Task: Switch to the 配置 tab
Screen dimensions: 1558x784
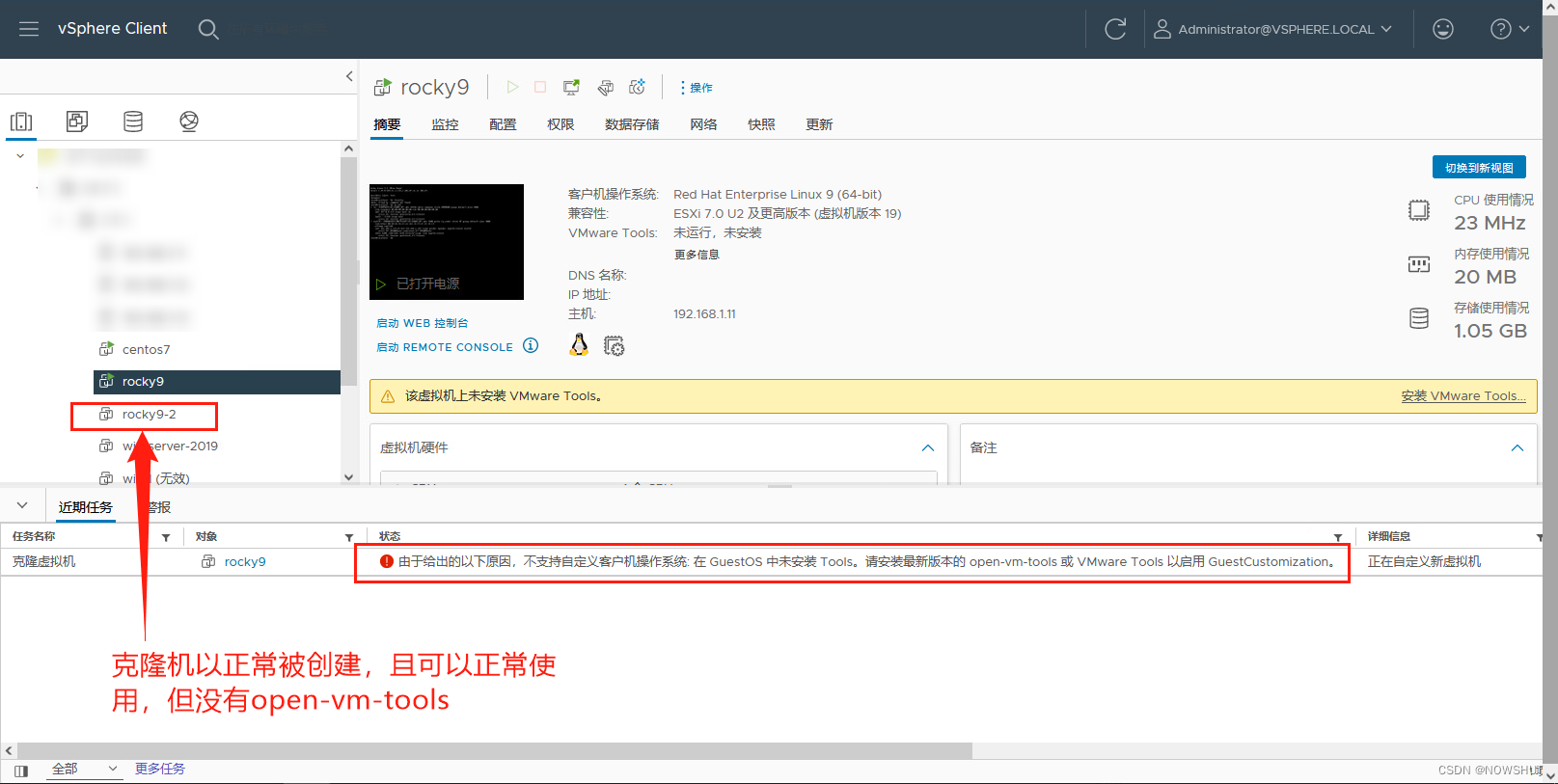Action: click(503, 124)
